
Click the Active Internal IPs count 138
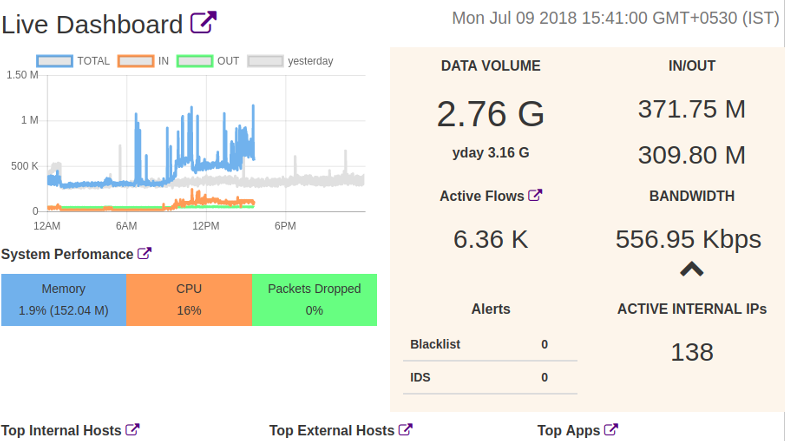coord(692,352)
